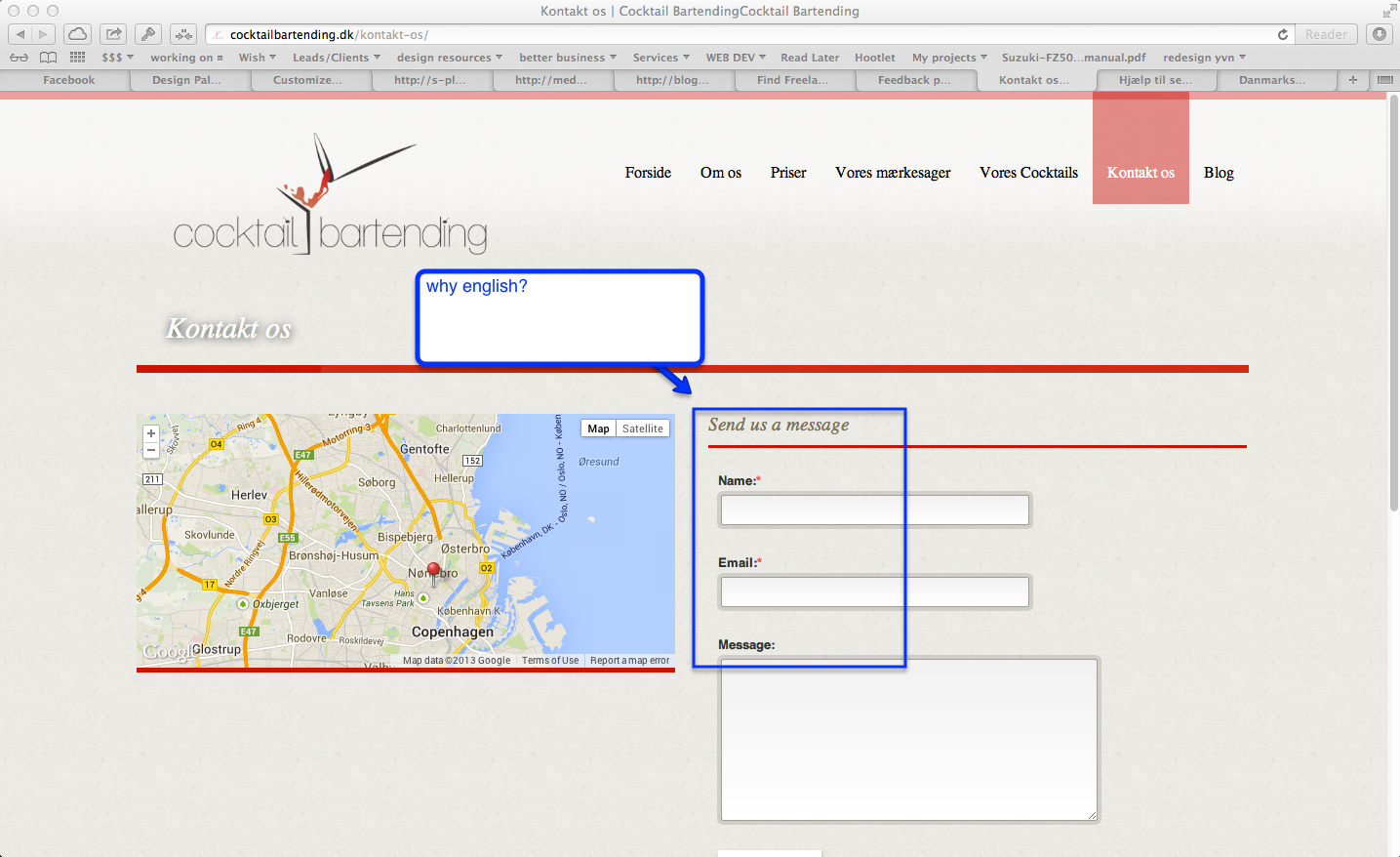
Task: Open the Downloads arrow button
Action: (x=1379, y=34)
